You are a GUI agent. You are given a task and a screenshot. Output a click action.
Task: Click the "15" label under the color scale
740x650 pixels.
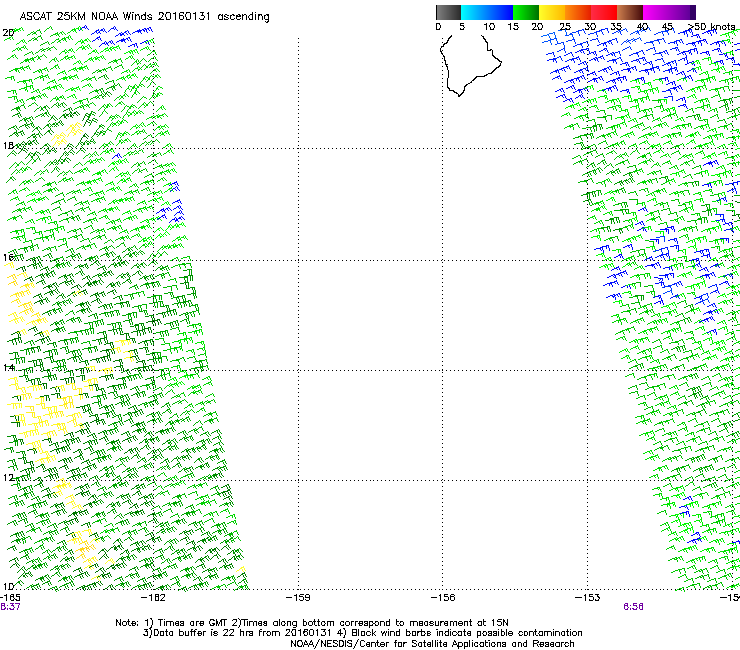tap(513, 27)
